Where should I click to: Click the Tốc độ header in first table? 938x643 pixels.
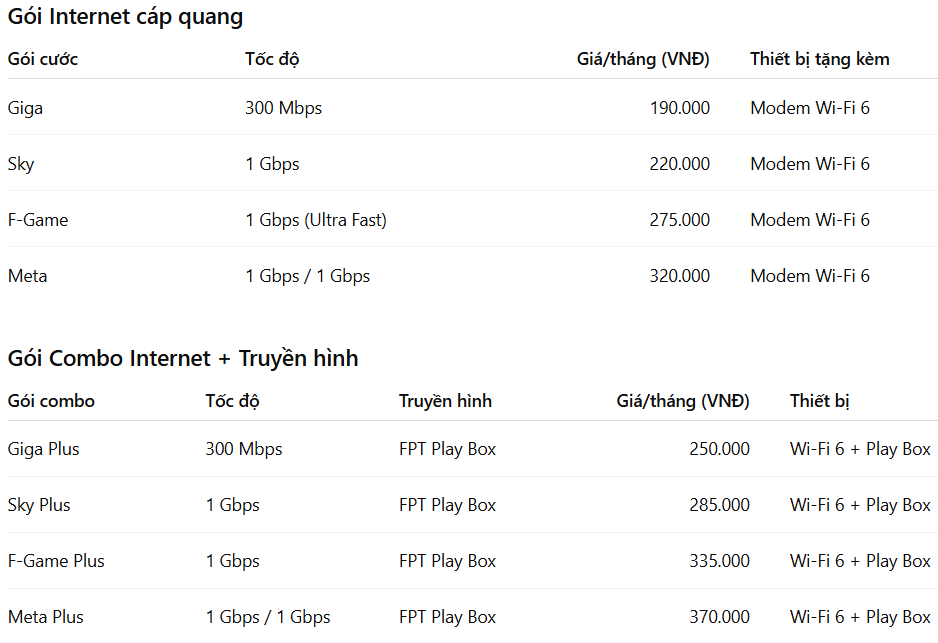272,59
